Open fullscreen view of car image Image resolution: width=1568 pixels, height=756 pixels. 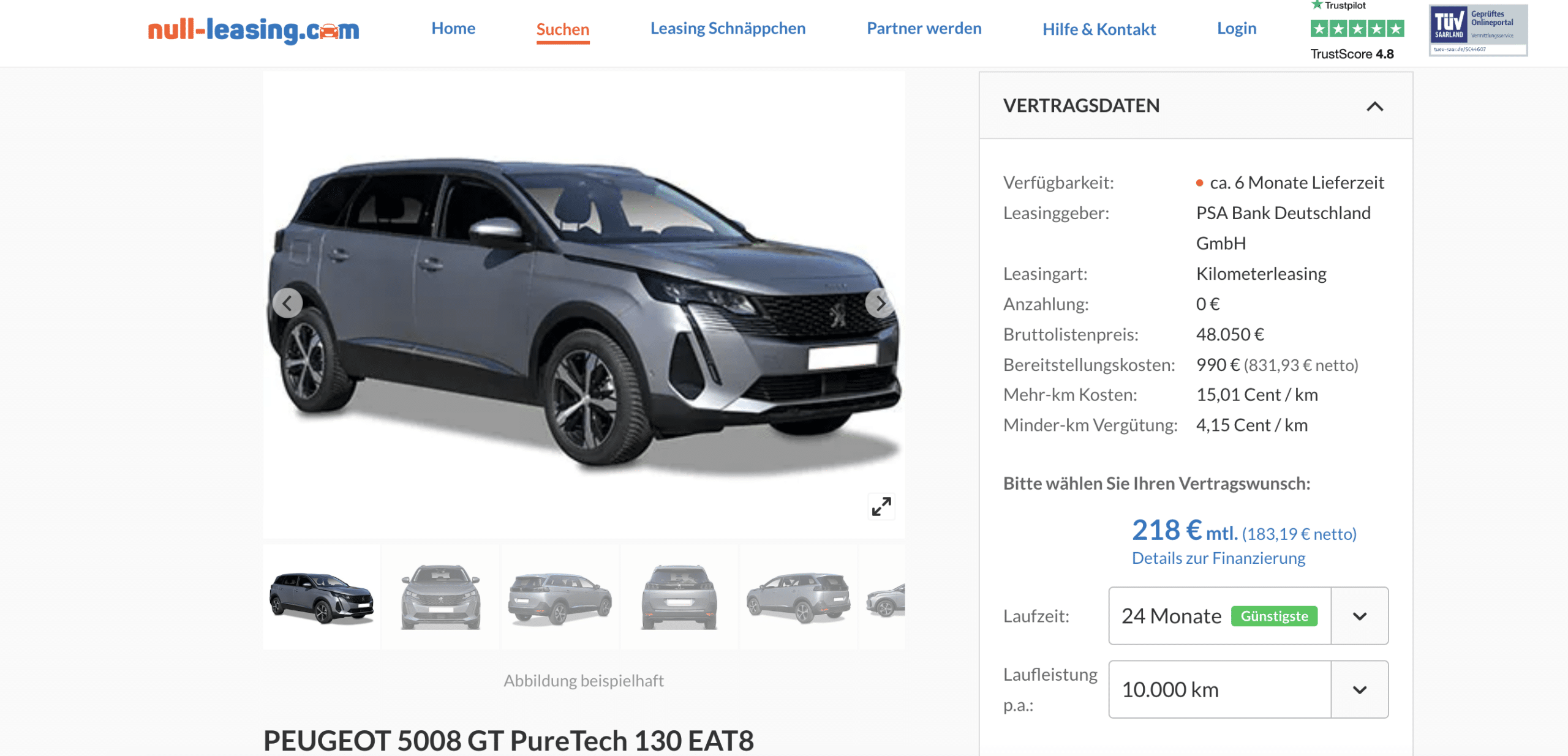point(881,506)
